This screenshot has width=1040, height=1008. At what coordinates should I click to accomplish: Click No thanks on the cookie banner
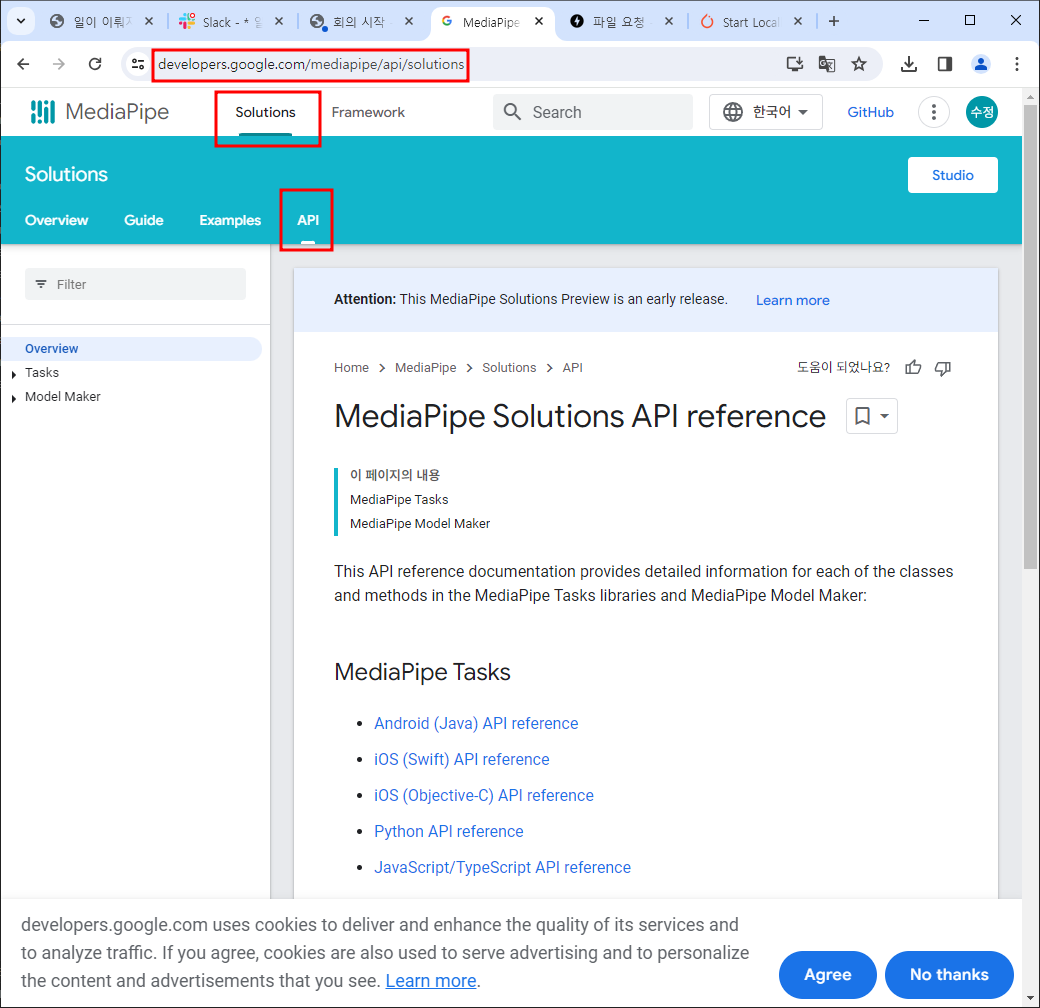click(949, 974)
